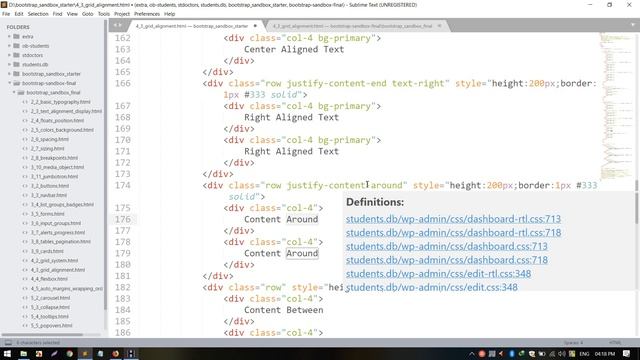
Task: Open 3_11_jumbotron.html file
Action: coord(54,177)
